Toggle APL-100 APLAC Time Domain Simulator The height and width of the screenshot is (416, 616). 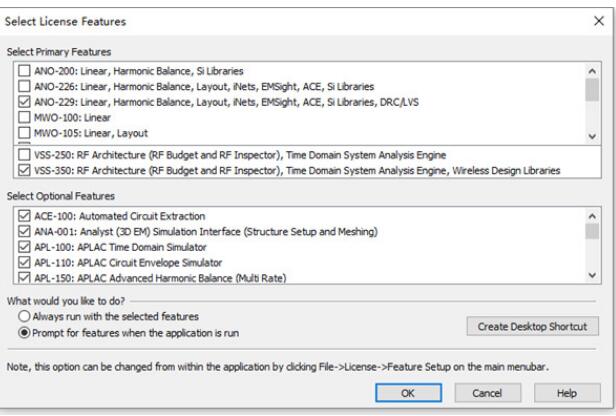coord(24,247)
